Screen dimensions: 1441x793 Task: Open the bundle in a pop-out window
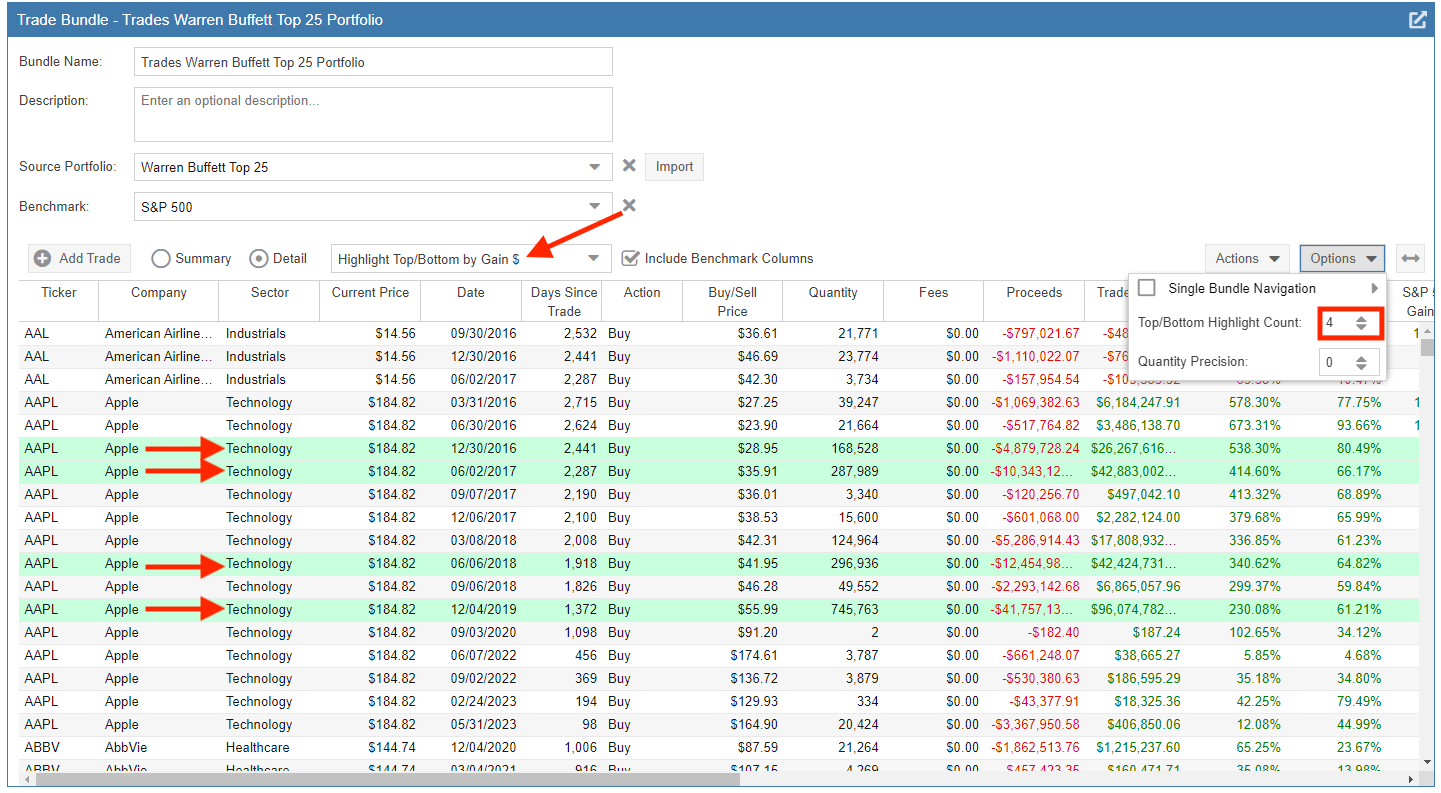pyautogui.click(x=1417, y=20)
